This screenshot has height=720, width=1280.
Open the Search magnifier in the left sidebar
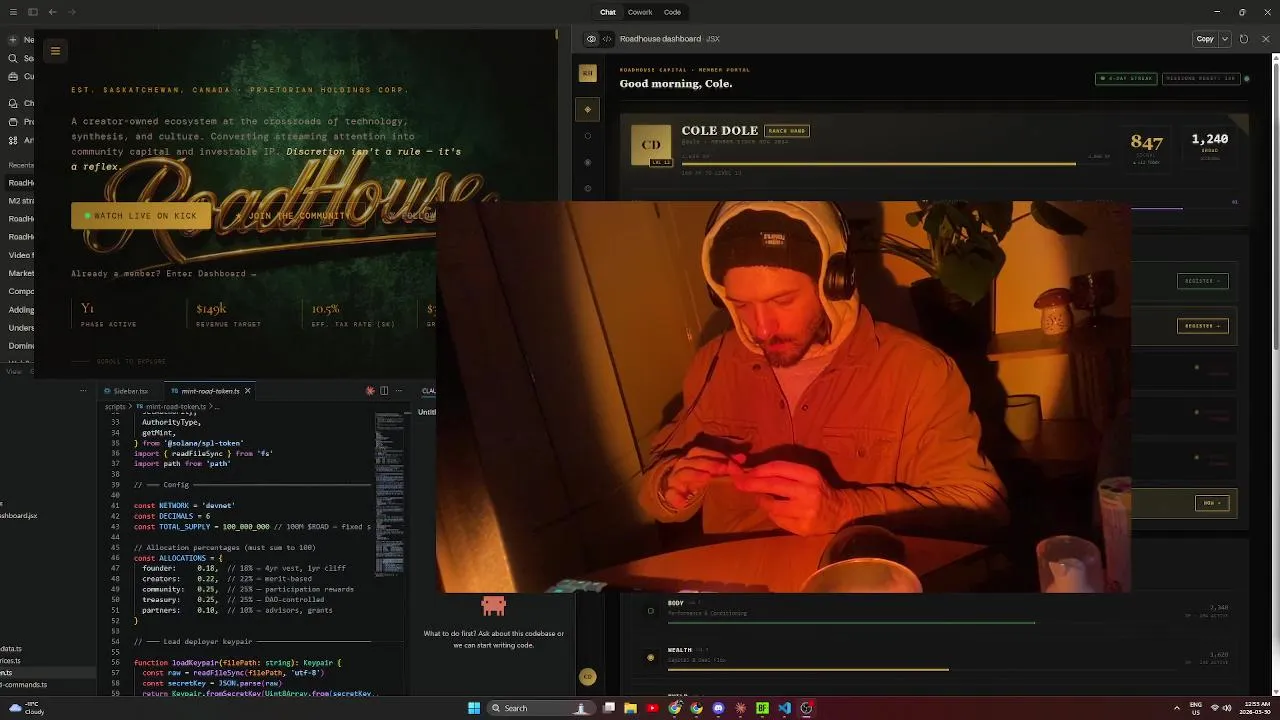coord(13,58)
